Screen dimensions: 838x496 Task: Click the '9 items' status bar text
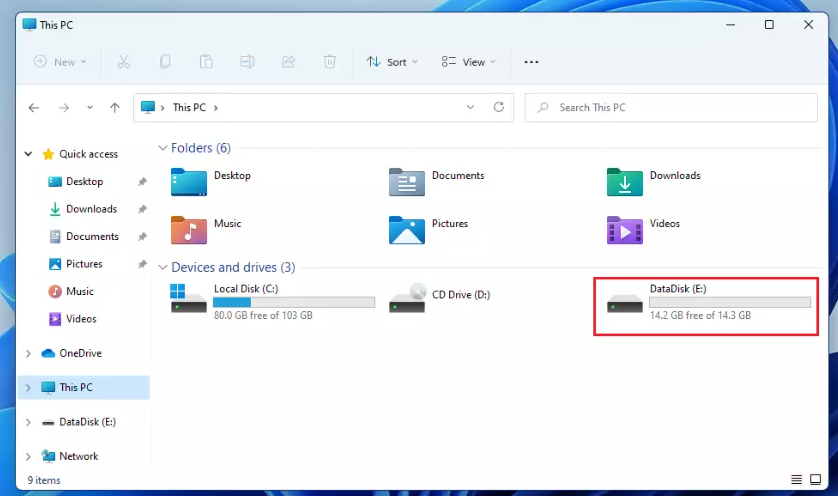[x=44, y=480]
